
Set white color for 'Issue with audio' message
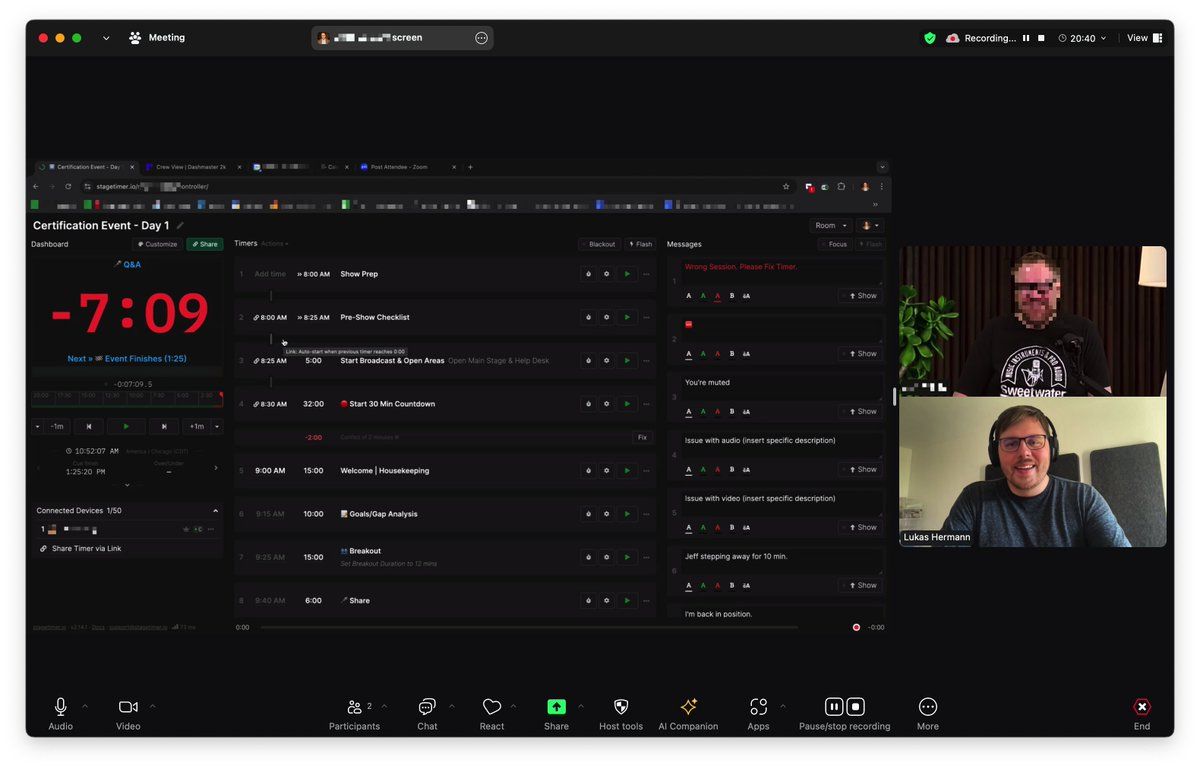(x=689, y=469)
